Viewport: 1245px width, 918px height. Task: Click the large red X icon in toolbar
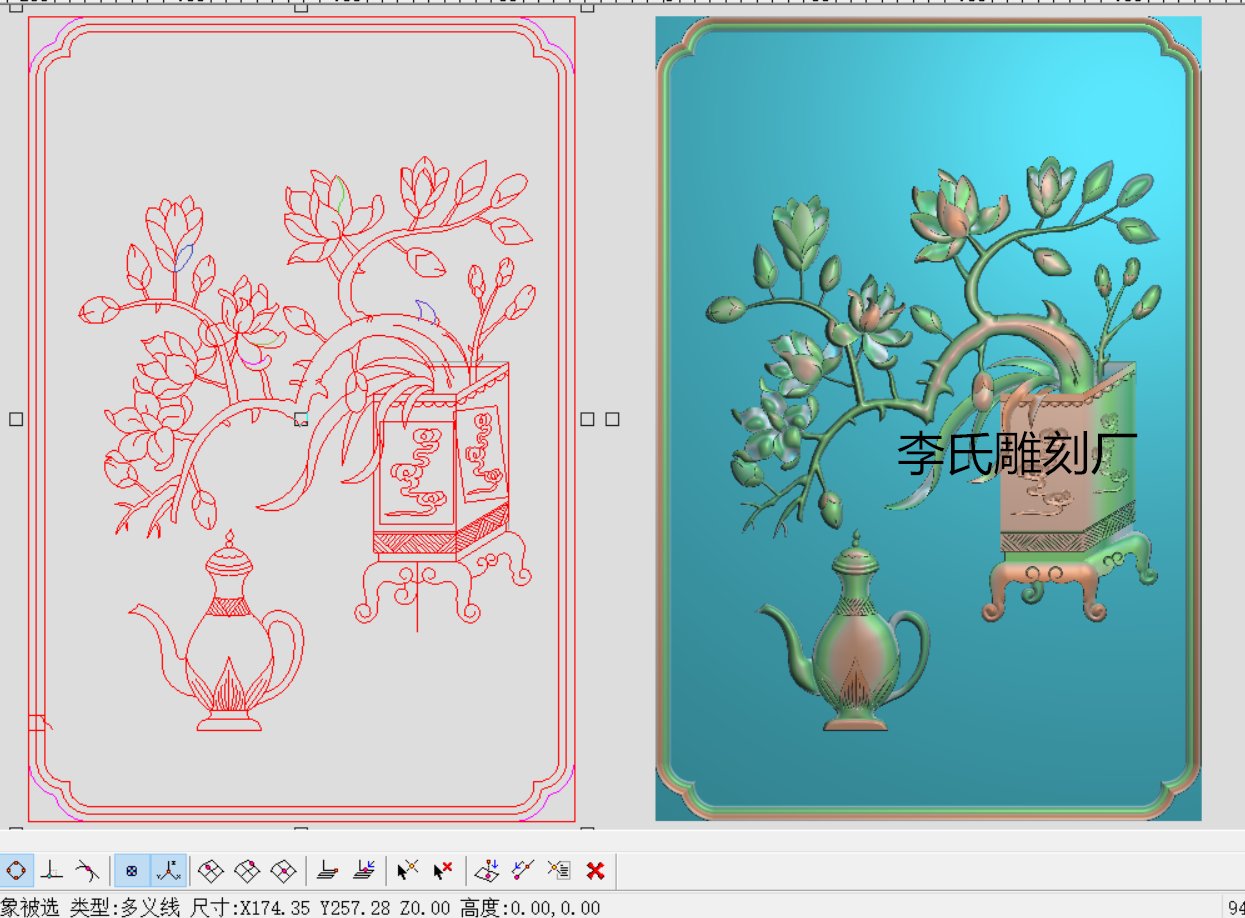tap(595, 870)
